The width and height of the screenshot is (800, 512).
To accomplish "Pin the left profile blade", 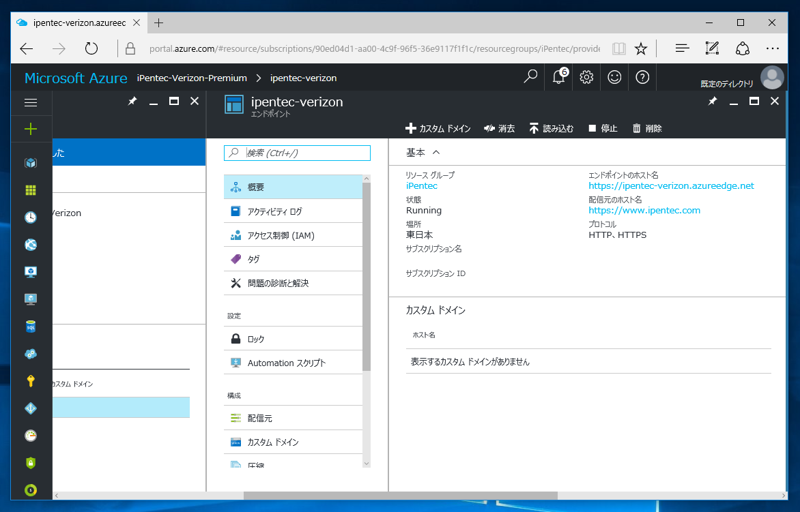I will (x=132, y=101).
